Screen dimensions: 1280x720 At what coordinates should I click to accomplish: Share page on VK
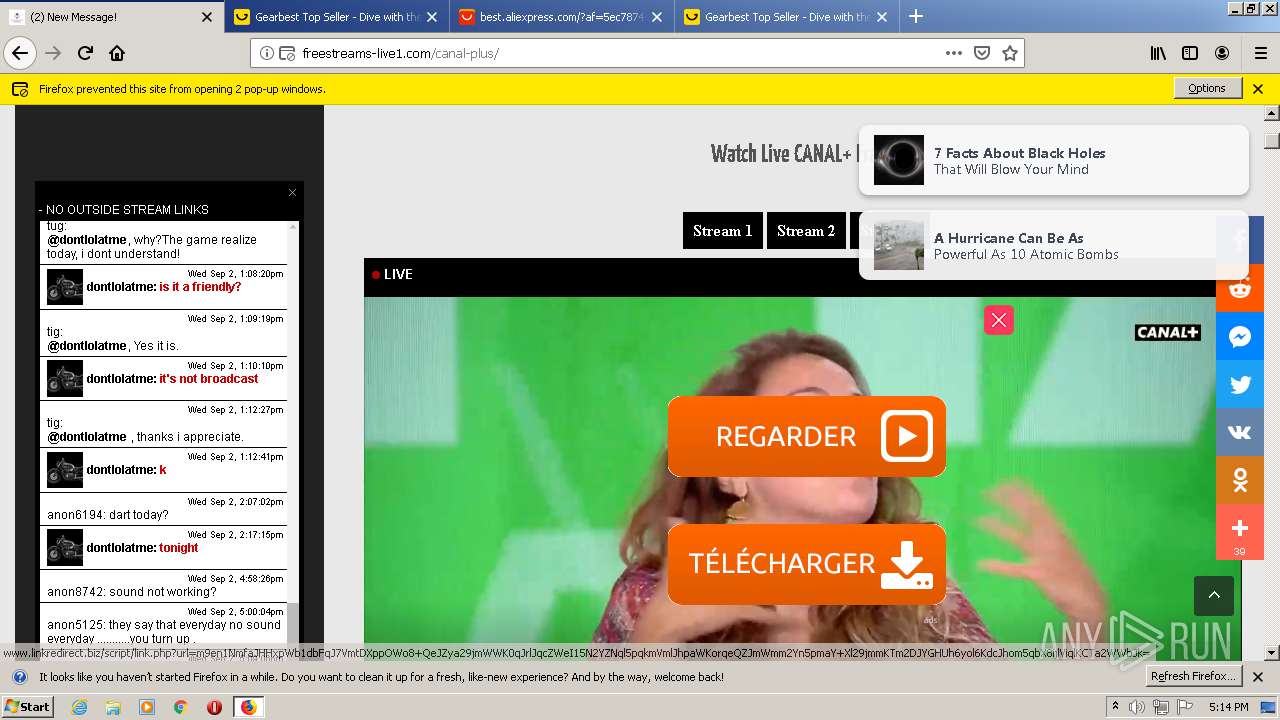point(1240,433)
